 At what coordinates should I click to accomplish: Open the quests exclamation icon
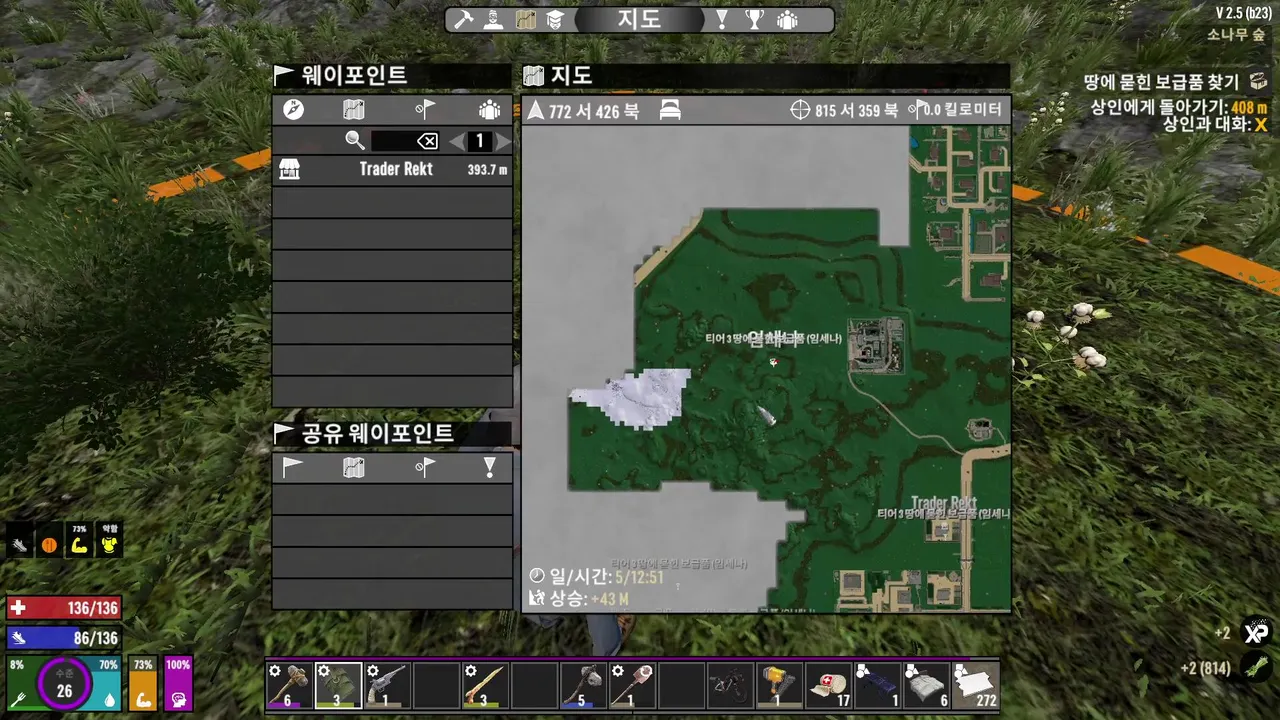pyautogui.click(x=721, y=20)
